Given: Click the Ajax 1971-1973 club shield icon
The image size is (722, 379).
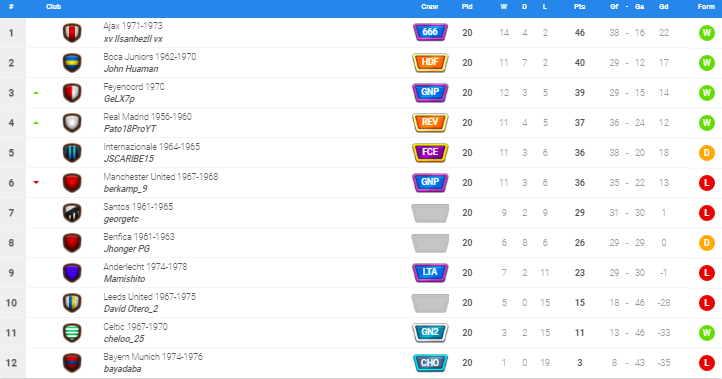Looking at the screenshot, I should [x=72, y=33].
